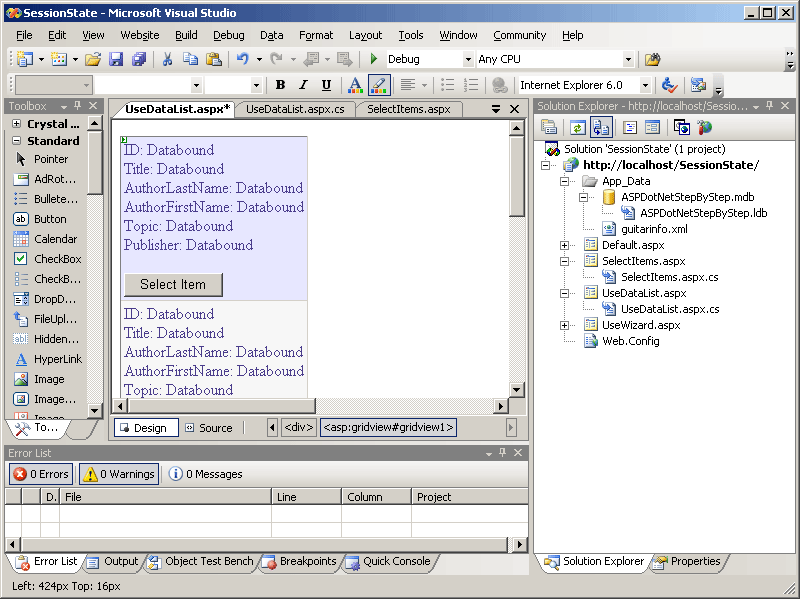Toggle Bold formatting button
800x599 pixels.
coord(280,85)
